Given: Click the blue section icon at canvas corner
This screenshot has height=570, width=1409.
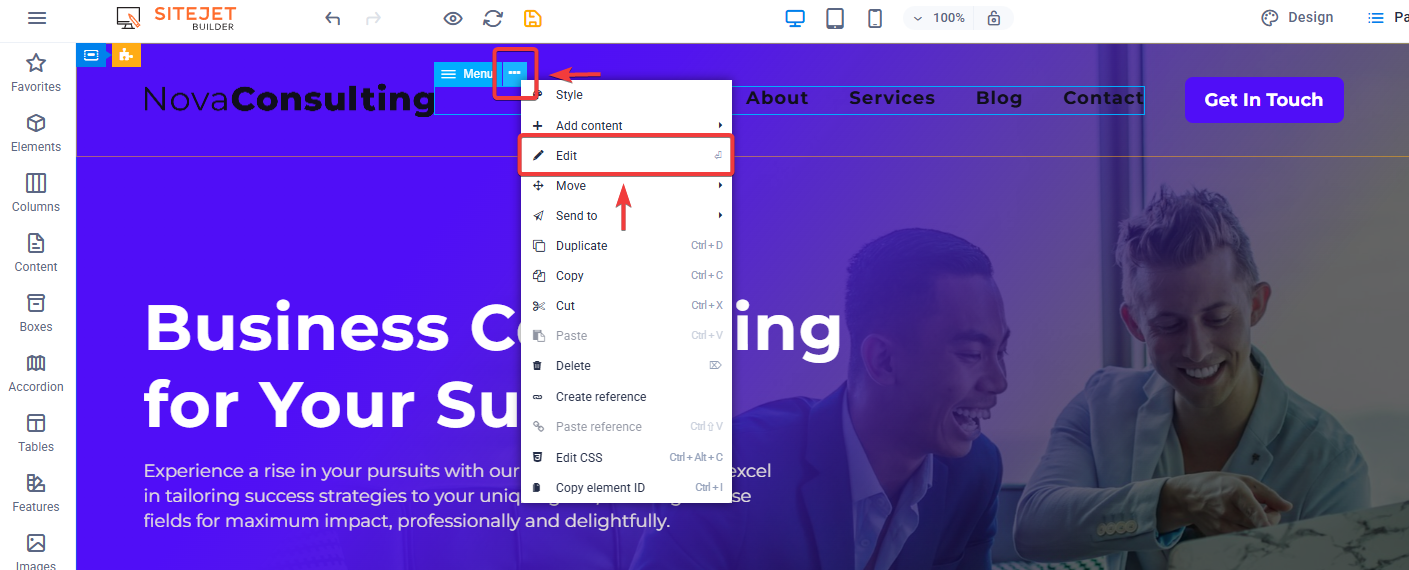Looking at the screenshot, I should (91, 55).
